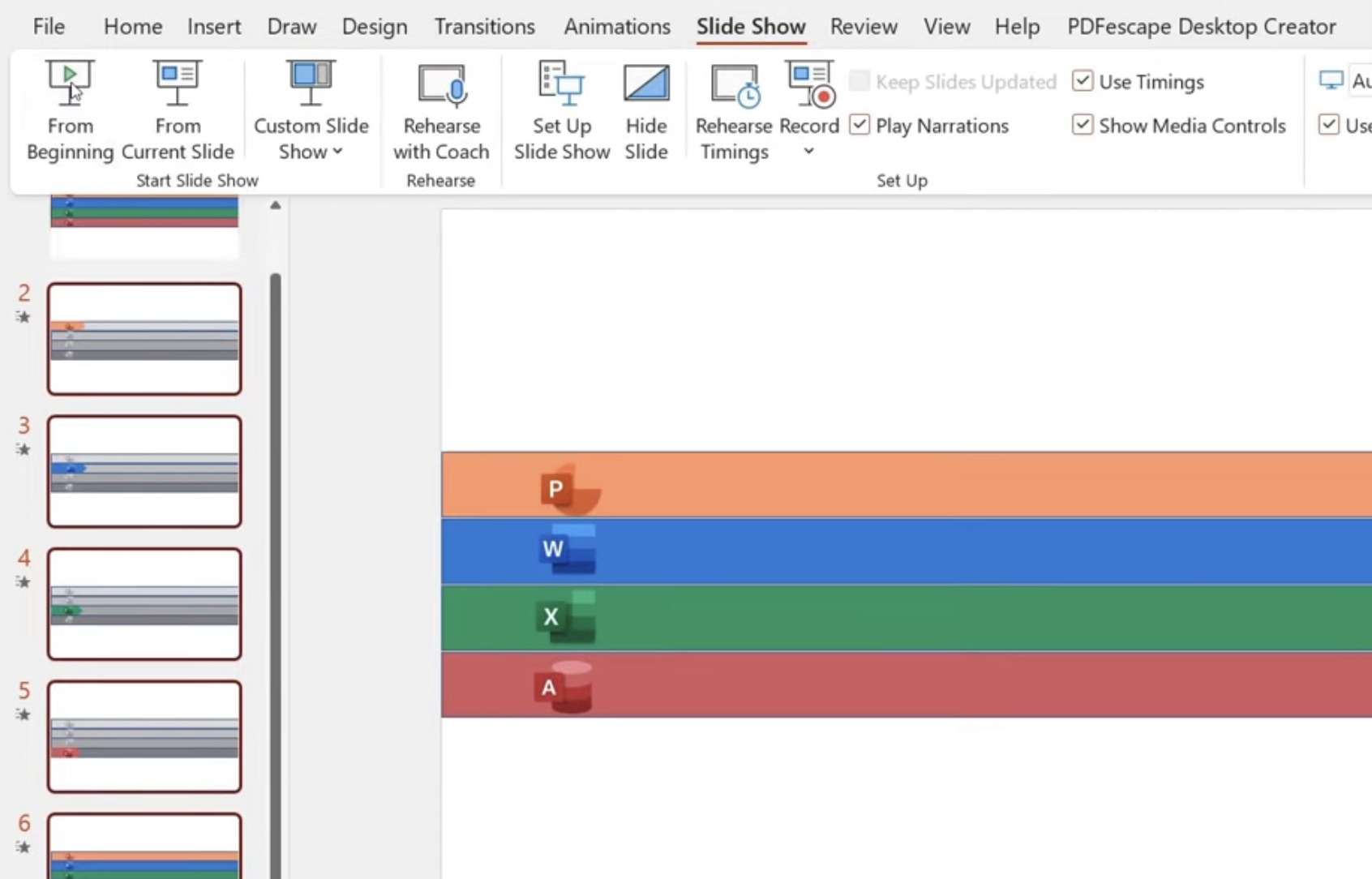Click the Record button icon
This screenshot has height=879, width=1372.
pyautogui.click(x=809, y=84)
